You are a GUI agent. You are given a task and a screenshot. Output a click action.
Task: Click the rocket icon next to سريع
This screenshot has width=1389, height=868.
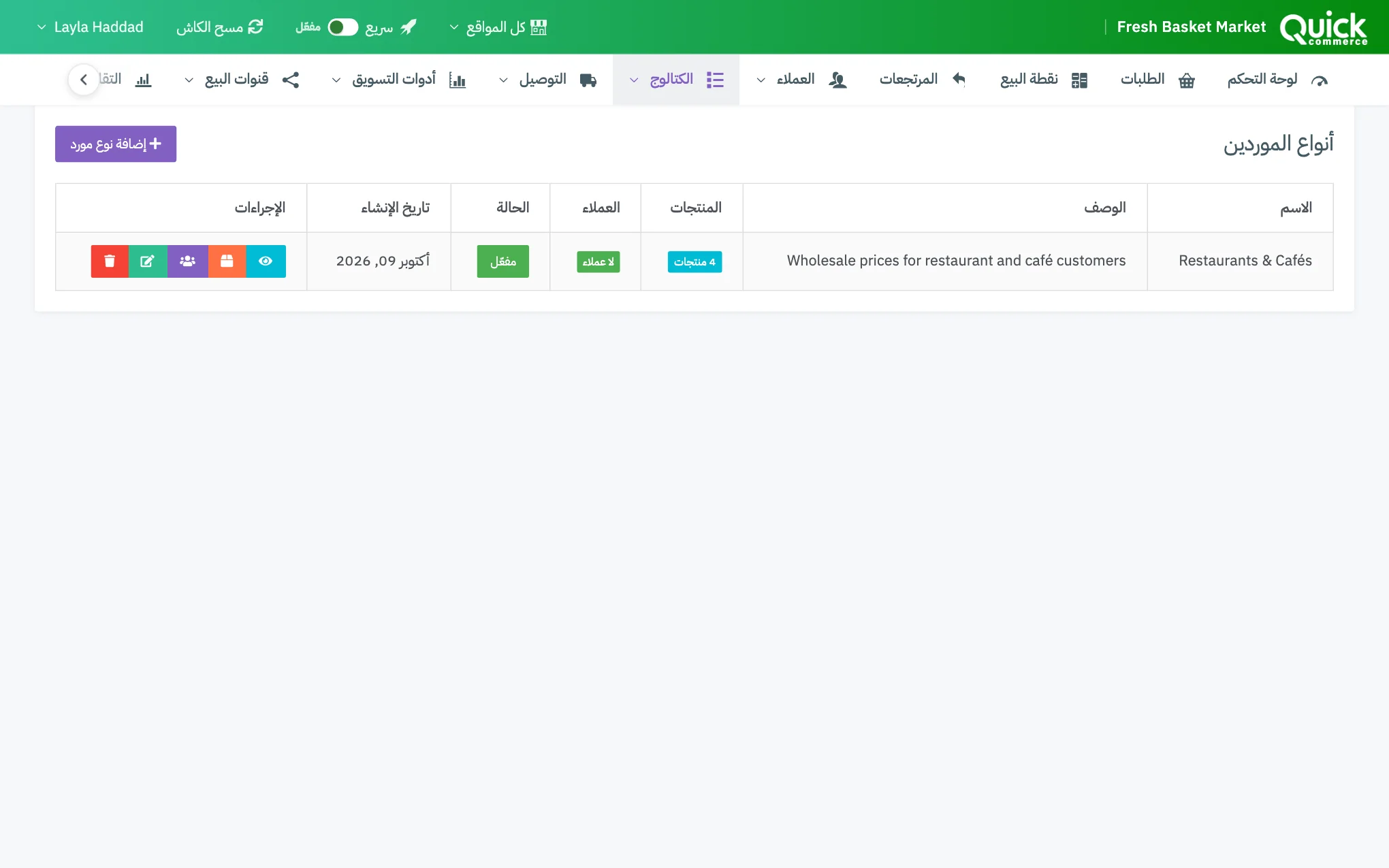pos(409,27)
